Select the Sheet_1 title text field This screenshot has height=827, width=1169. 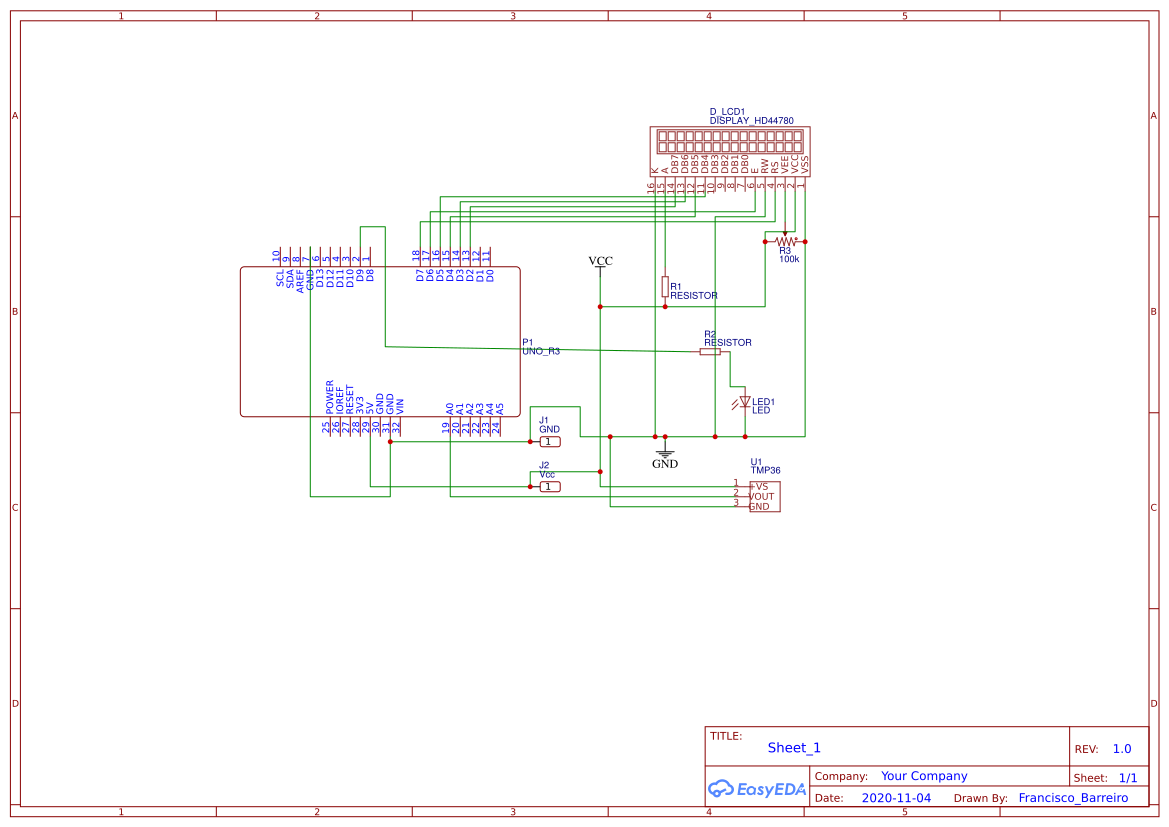click(793, 747)
